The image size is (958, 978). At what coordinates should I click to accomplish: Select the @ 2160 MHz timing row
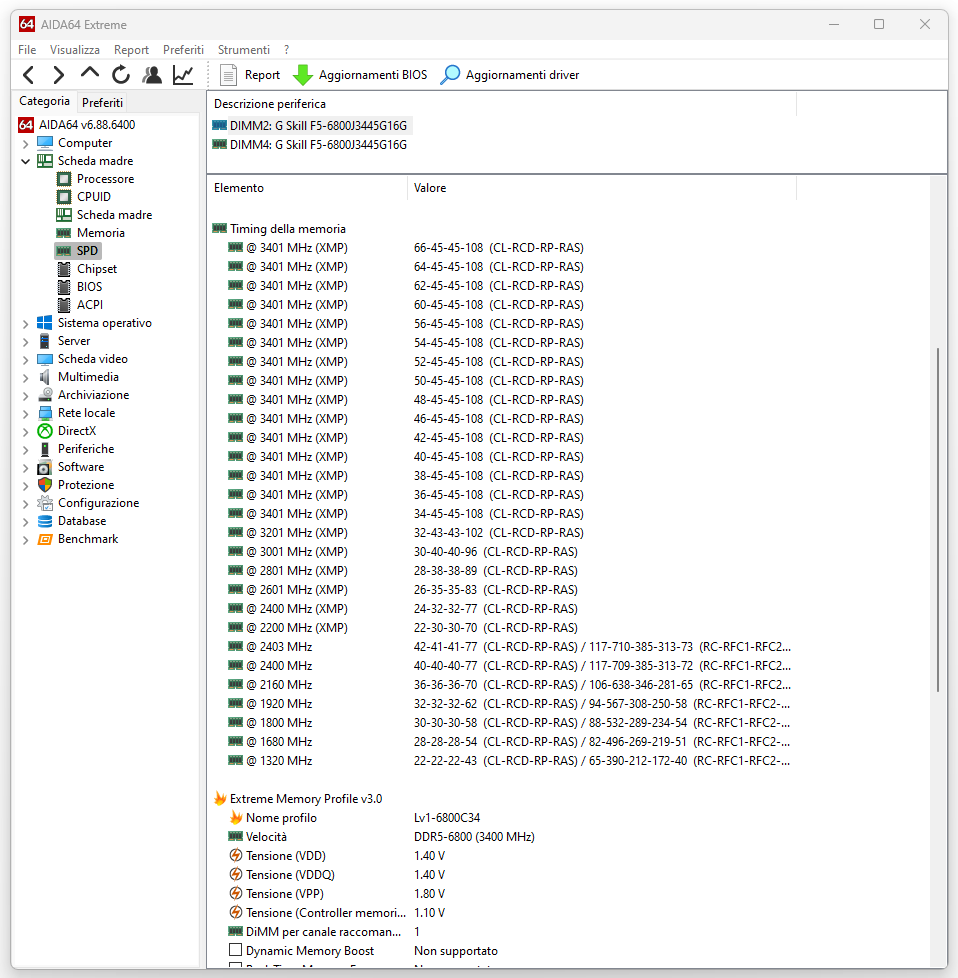coord(501,685)
